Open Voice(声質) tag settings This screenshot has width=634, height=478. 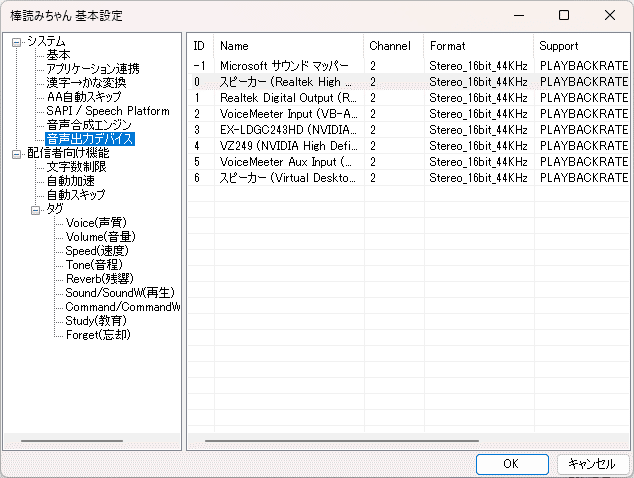point(96,223)
